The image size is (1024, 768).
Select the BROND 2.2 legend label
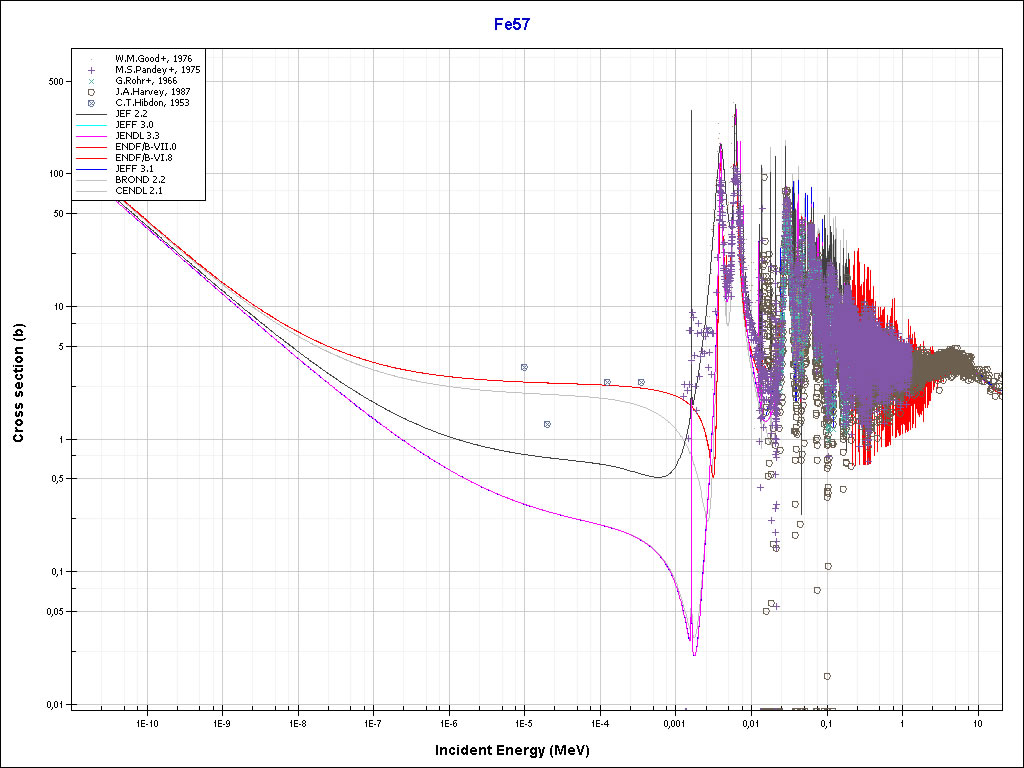(x=138, y=180)
